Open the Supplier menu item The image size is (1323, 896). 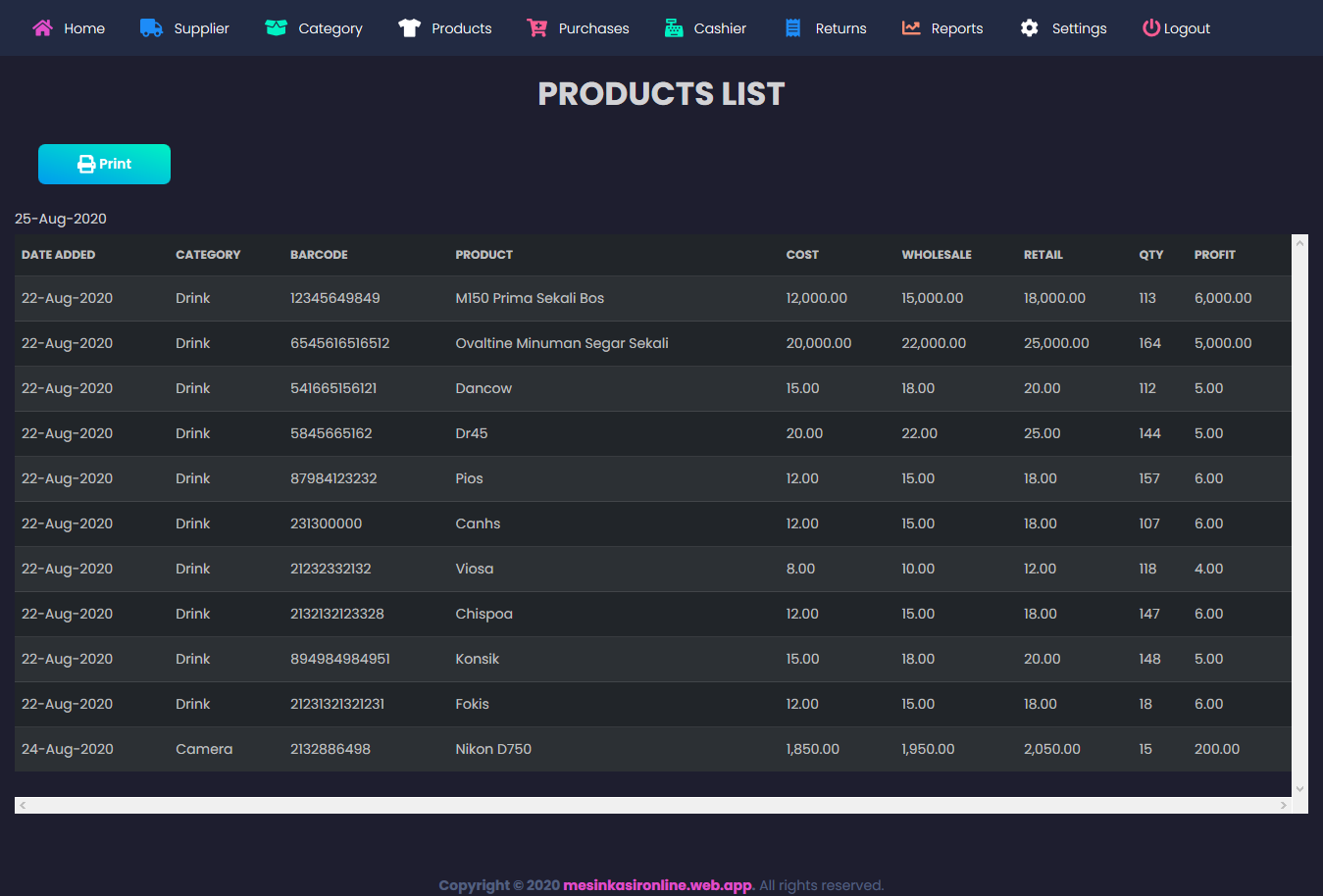[x=202, y=28]
